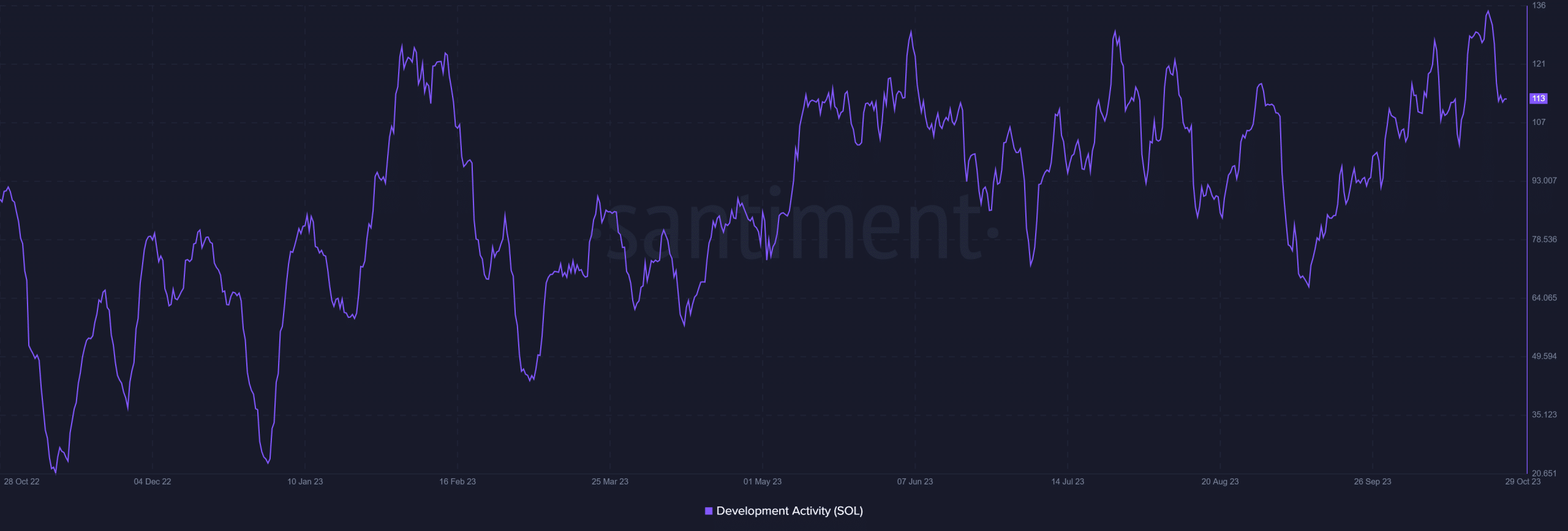Click the 64.065 y-axis value
This screenshot has height=531, width=1568.
coord(1544,298)
